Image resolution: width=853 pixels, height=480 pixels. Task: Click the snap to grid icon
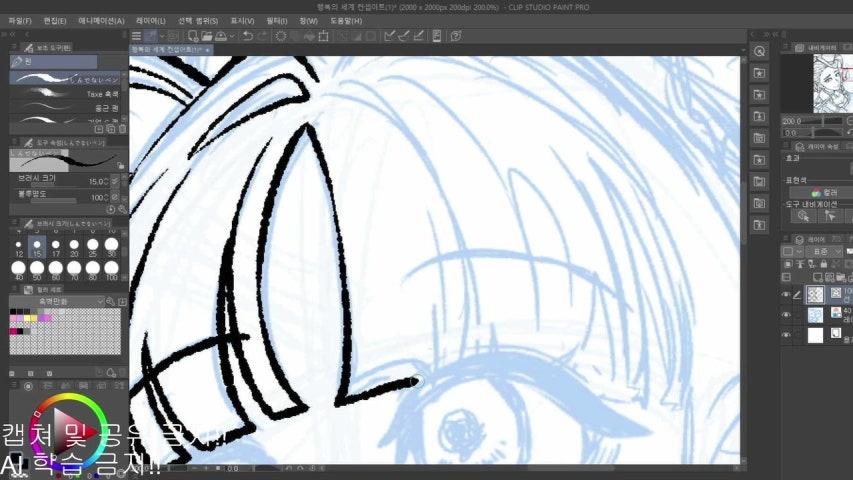point(419,36)
